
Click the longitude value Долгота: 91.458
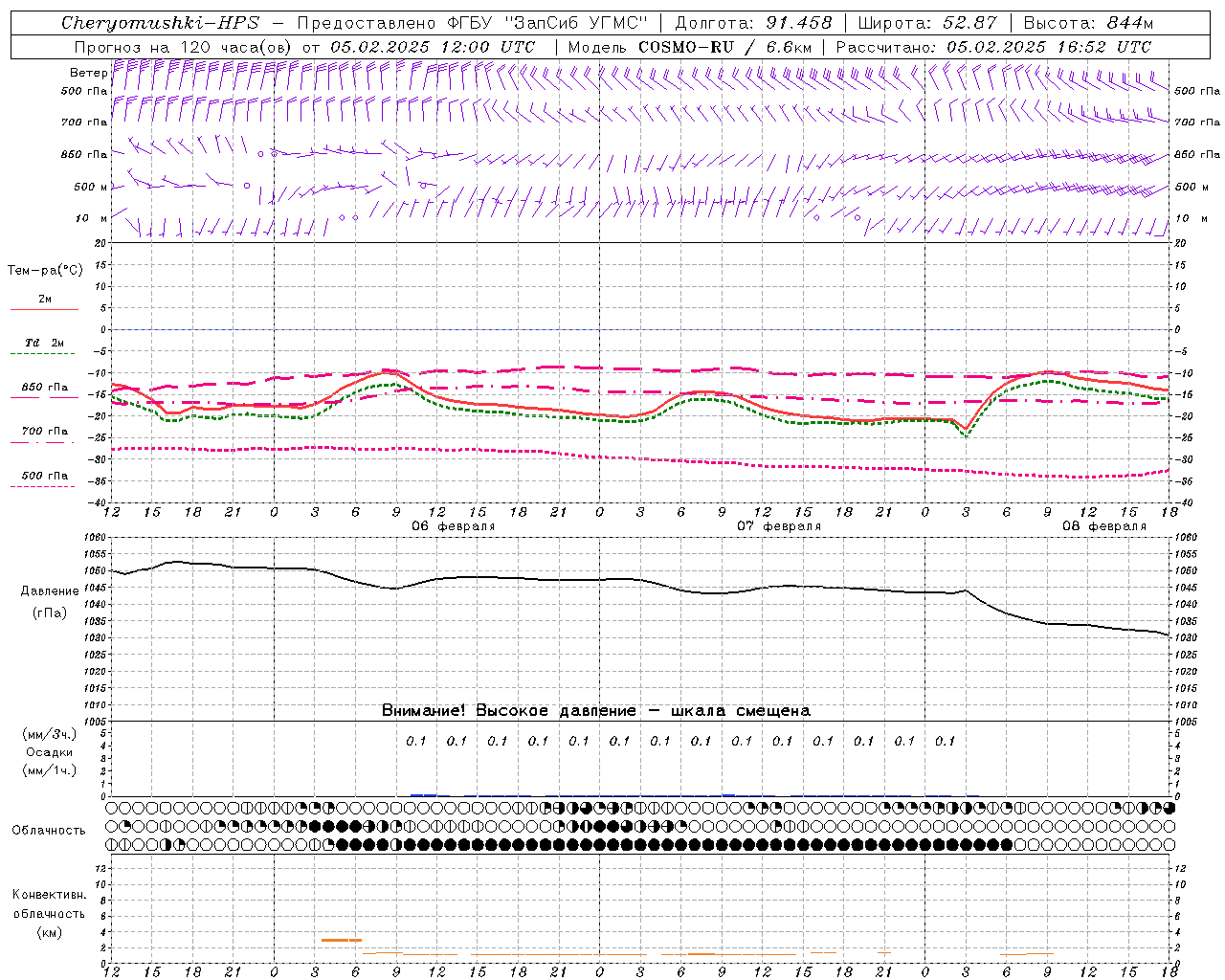(753, 23)
